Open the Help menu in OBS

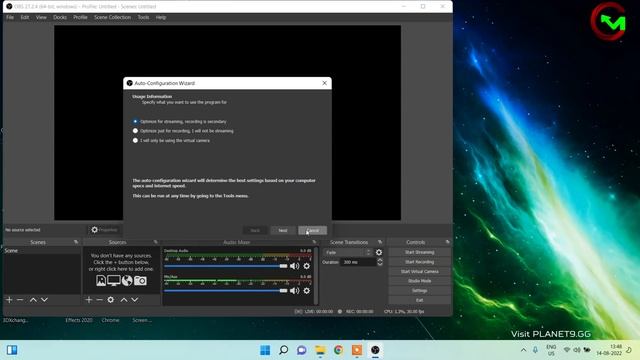(x=161, y=17)
